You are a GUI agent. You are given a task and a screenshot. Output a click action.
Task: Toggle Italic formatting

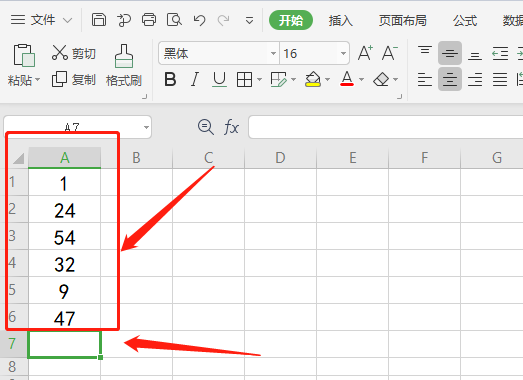(x=194, y=80)
